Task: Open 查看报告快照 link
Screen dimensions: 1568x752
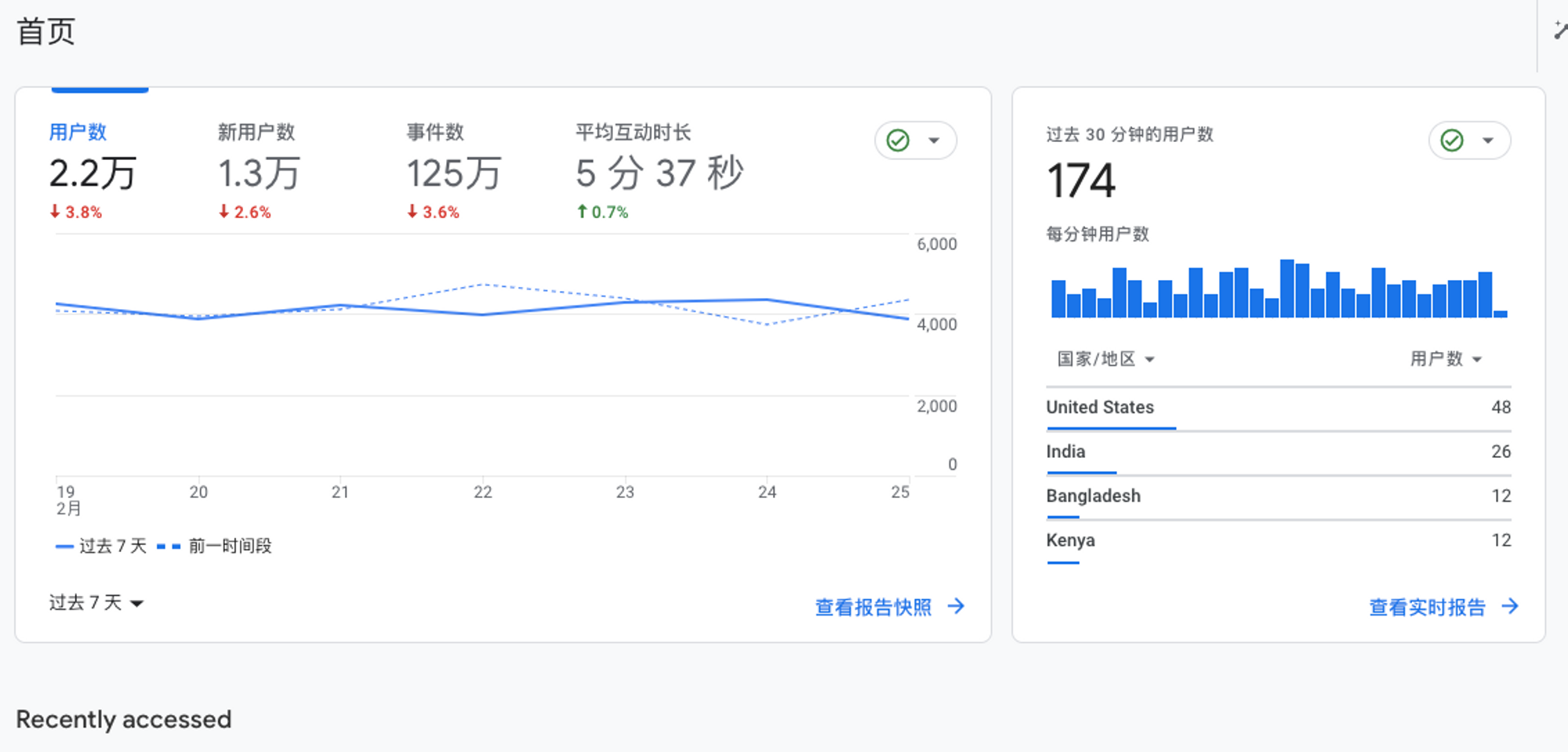Action: click(x=873, y=607)
